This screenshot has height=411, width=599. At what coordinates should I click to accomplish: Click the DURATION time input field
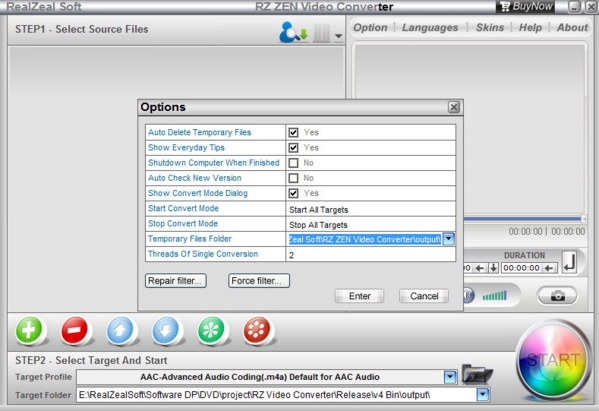[521, 268]
